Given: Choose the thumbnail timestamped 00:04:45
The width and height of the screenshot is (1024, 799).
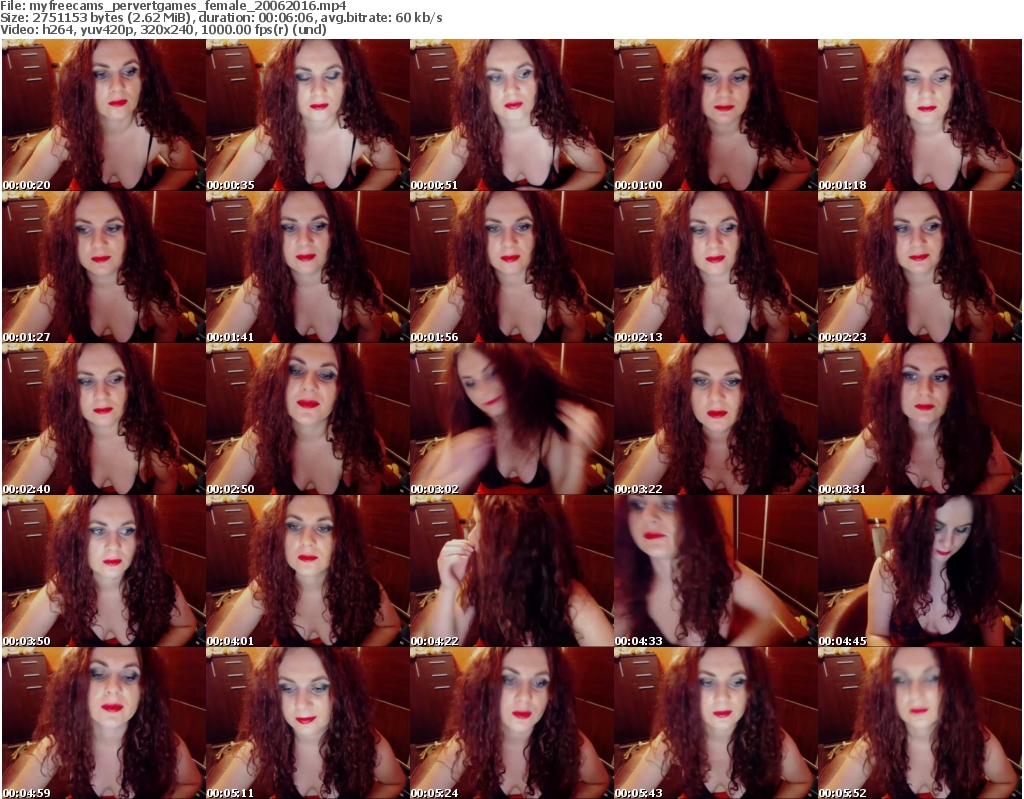Looking at the screenshot, I should (920, 571).
